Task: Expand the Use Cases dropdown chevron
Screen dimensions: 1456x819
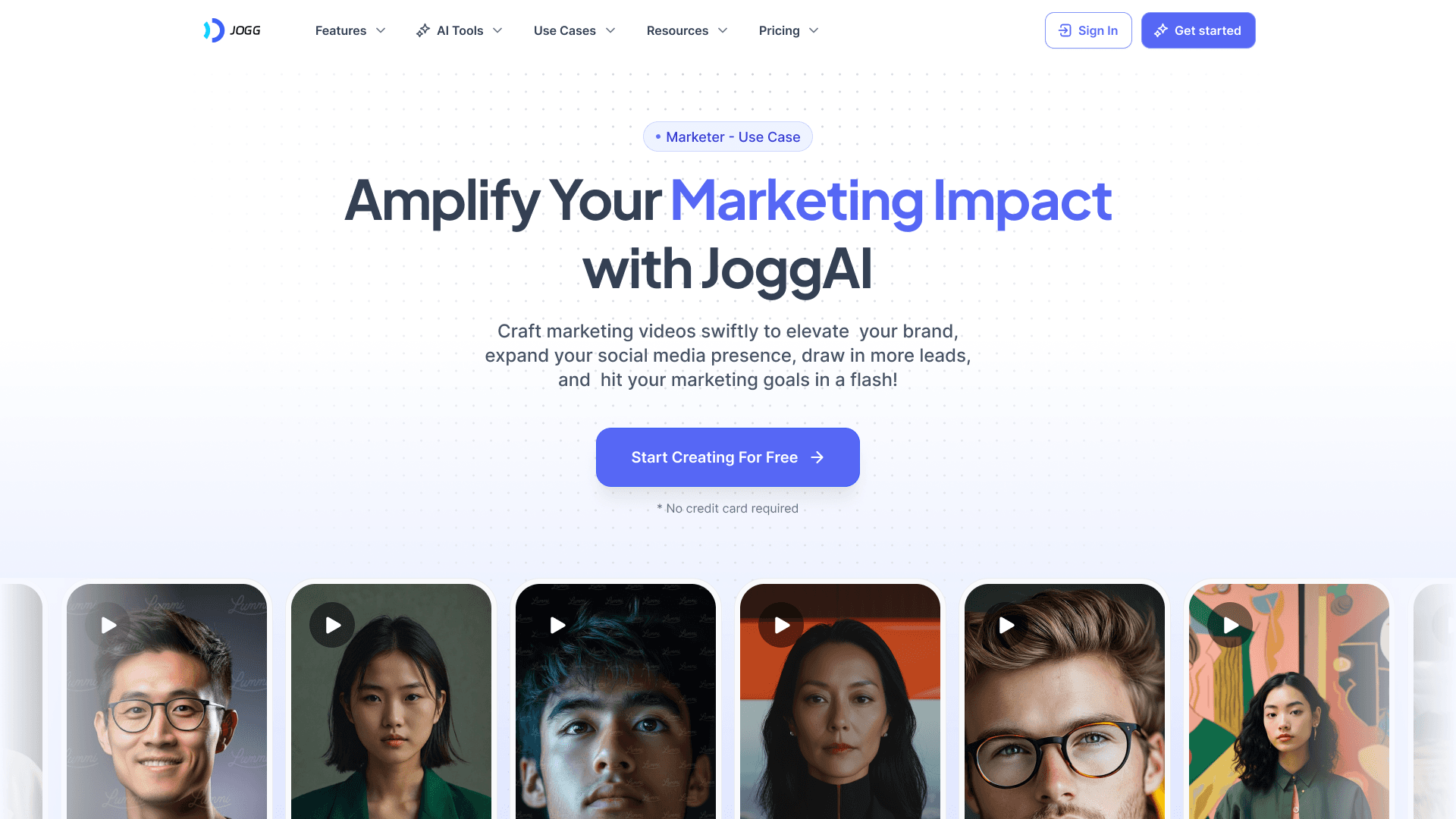Action: pos(610,30)
